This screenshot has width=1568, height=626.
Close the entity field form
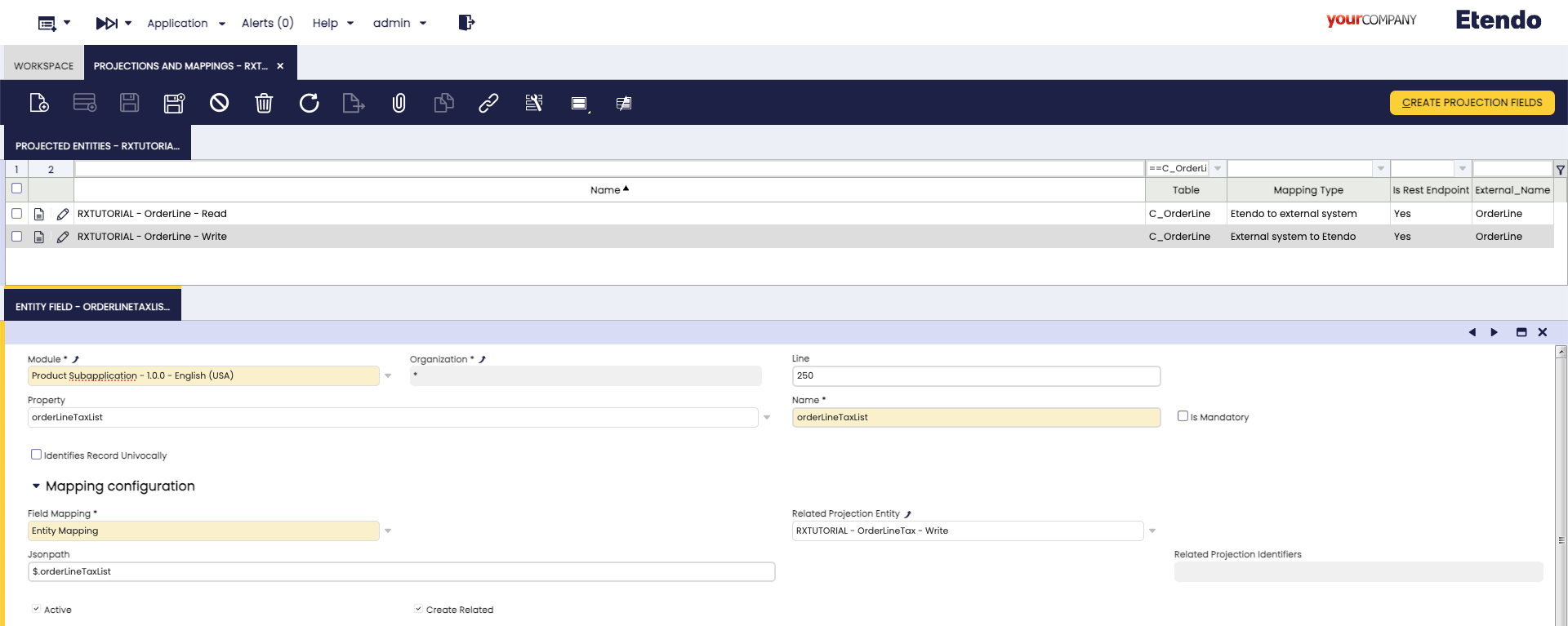click(x=1543, y=332)
